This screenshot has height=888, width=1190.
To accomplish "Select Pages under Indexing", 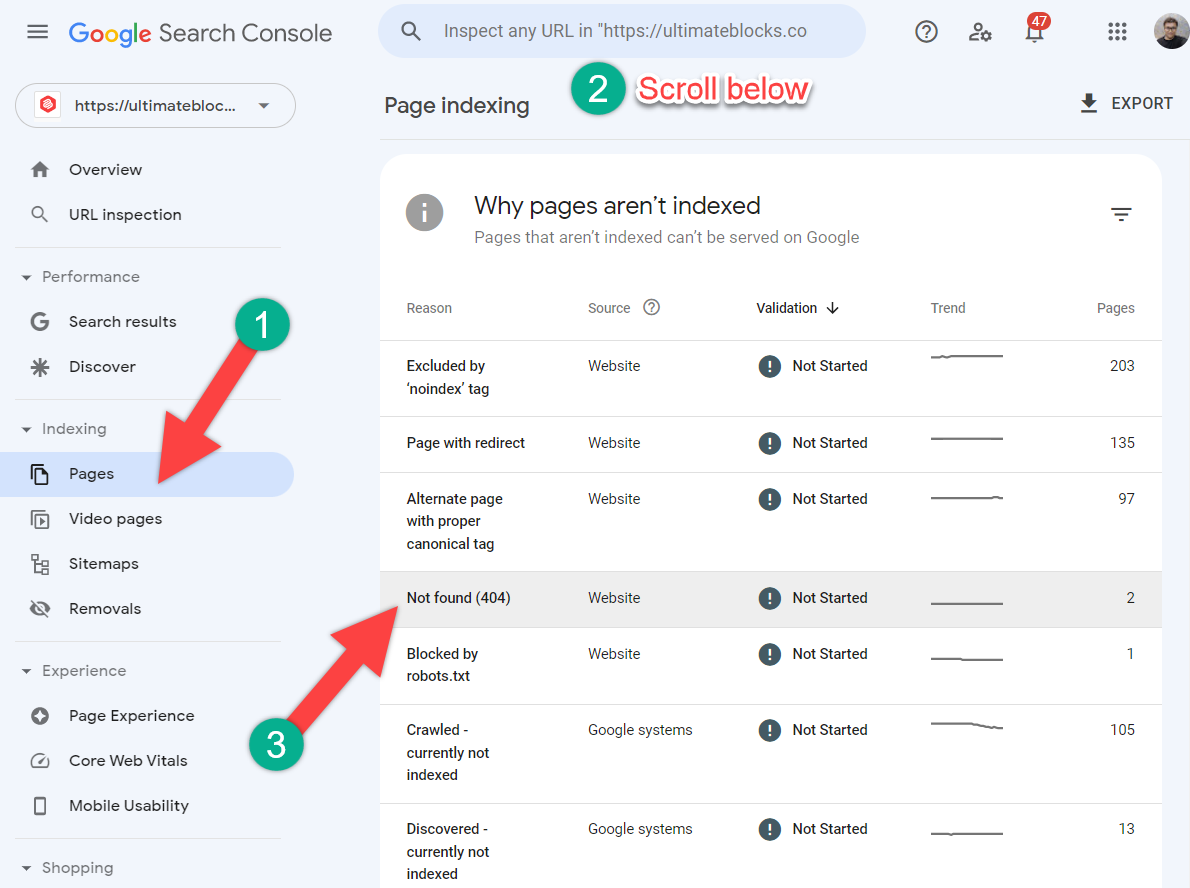I will 147,474.
